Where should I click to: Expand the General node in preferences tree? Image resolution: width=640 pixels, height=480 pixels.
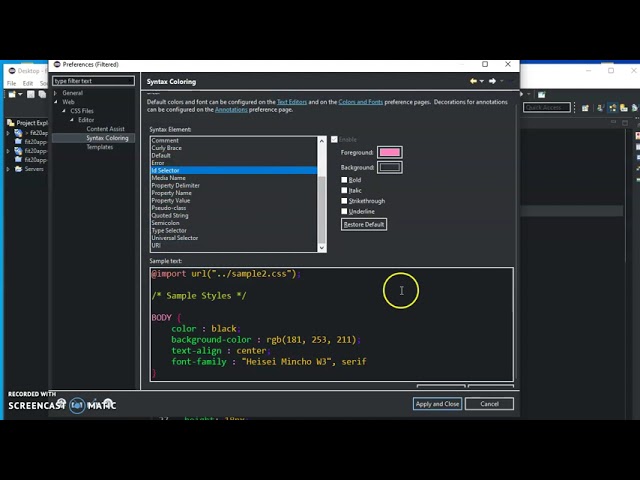tap(56, 93)
